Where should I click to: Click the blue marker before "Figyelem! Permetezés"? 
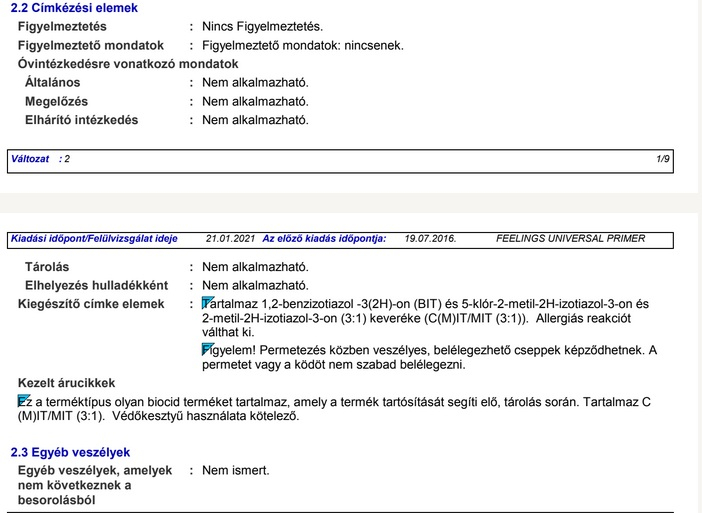pos(207,349)
